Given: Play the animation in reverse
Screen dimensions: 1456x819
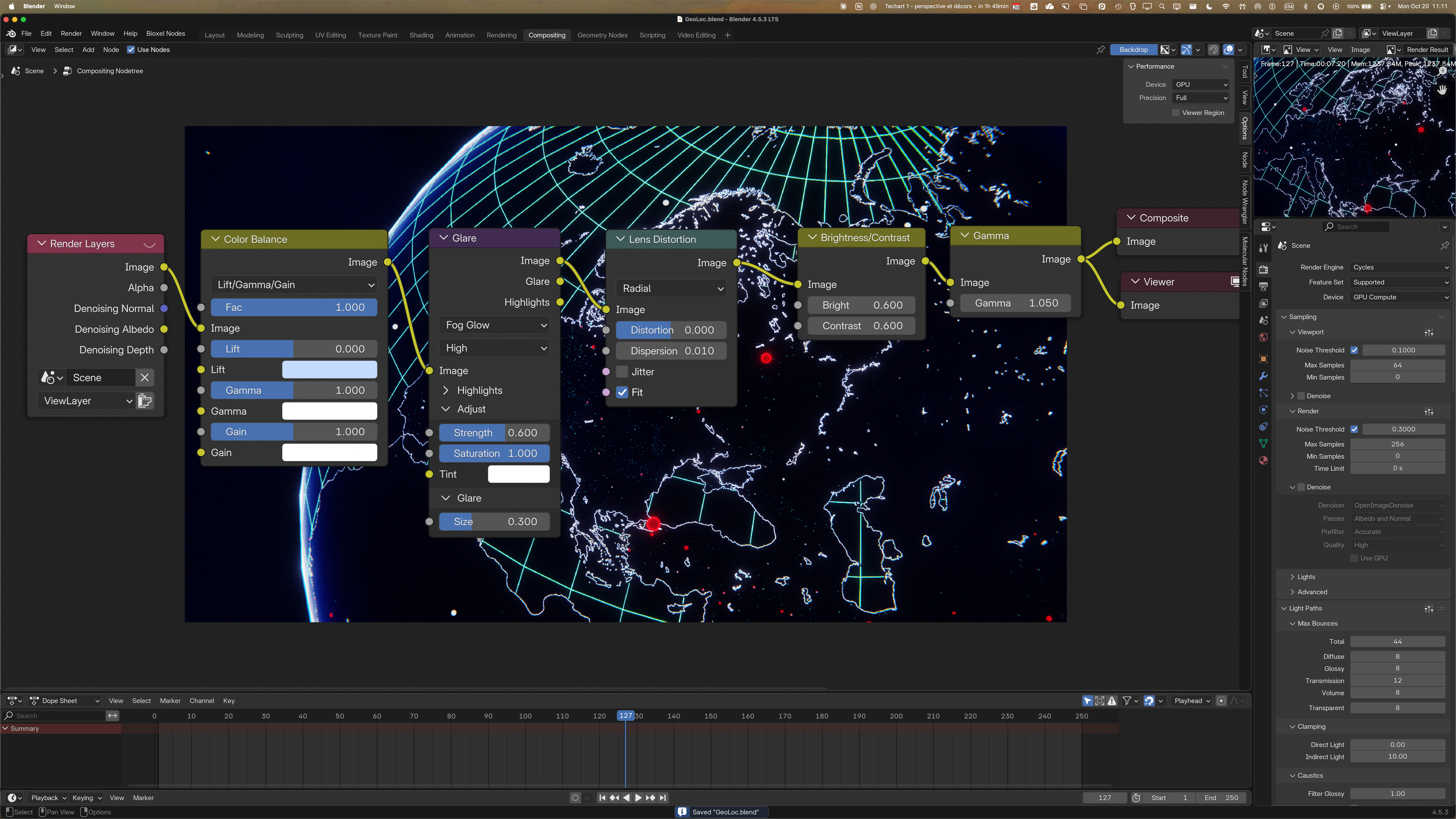Looking at the screenshot, I should coord(626,798).
